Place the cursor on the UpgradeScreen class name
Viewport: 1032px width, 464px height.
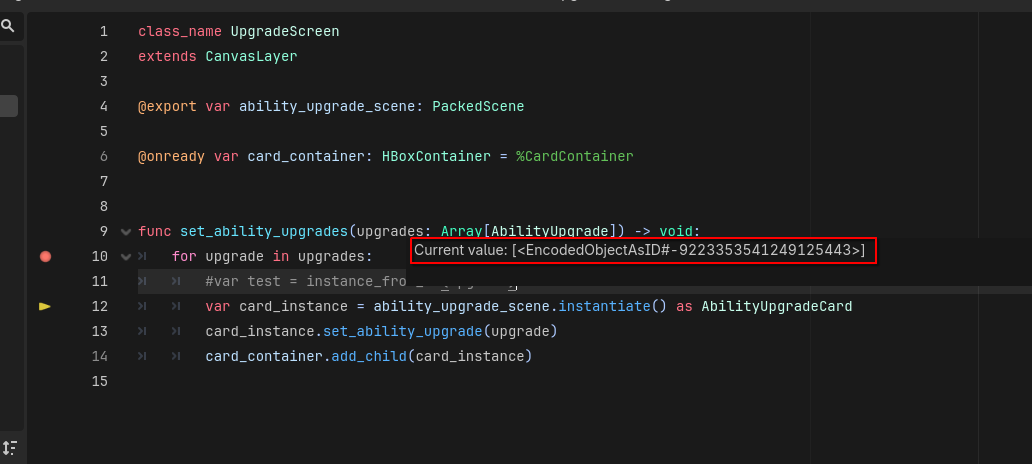tap(284, 32)
